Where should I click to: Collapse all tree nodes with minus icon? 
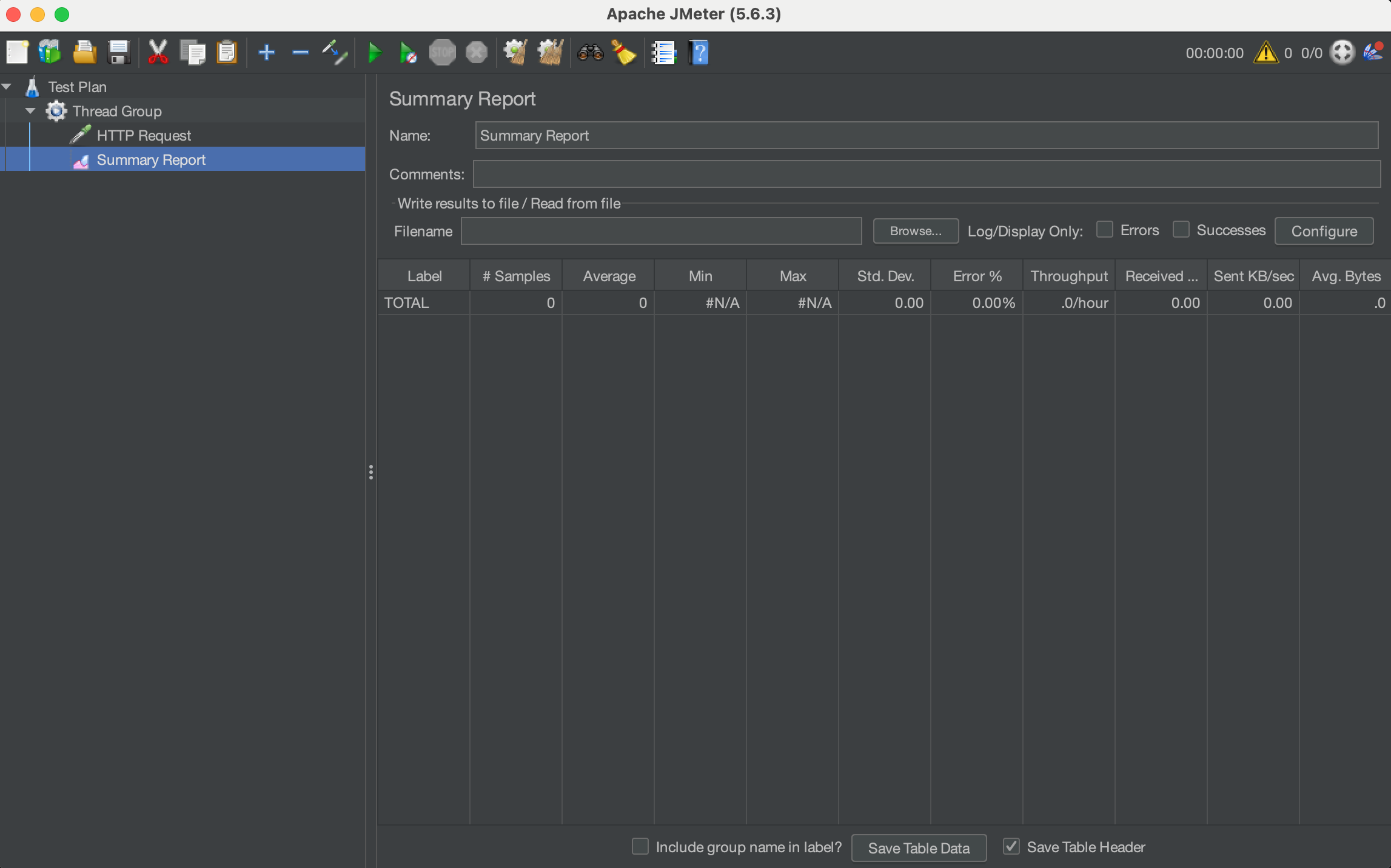coord(300,53)
